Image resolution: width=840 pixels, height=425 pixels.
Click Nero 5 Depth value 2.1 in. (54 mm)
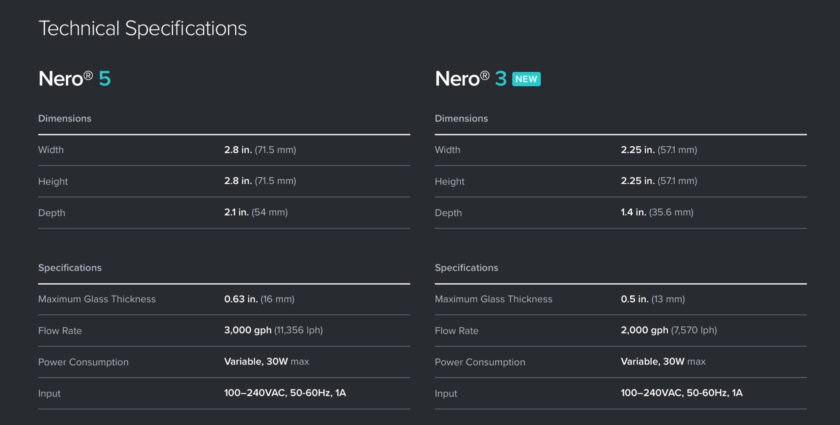point(256,212)
